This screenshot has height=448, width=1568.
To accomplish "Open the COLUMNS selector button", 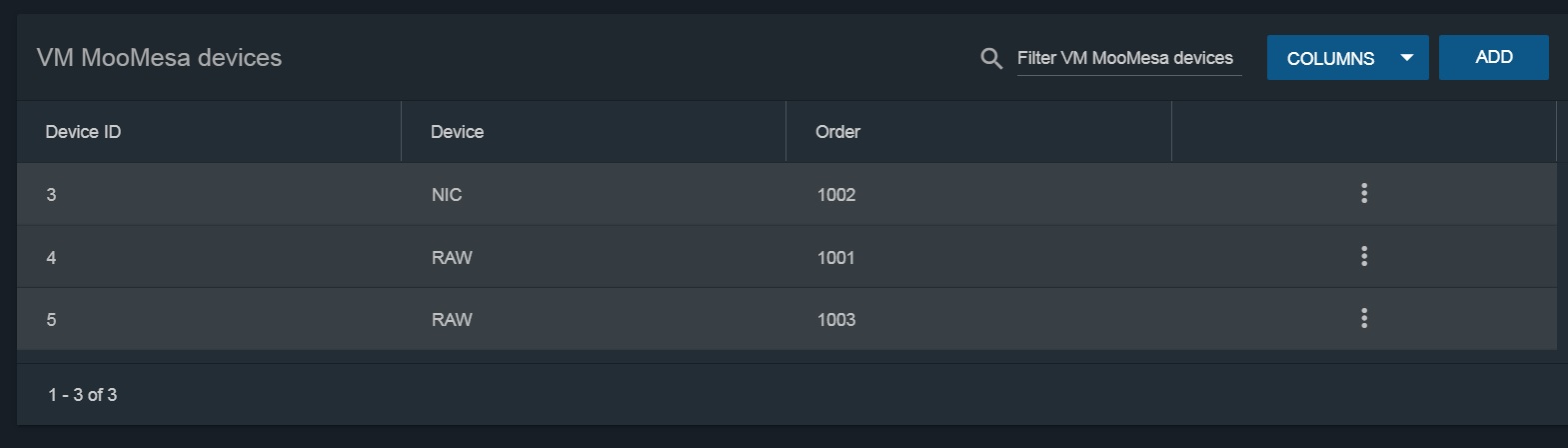I will (x=1347, y=58).
